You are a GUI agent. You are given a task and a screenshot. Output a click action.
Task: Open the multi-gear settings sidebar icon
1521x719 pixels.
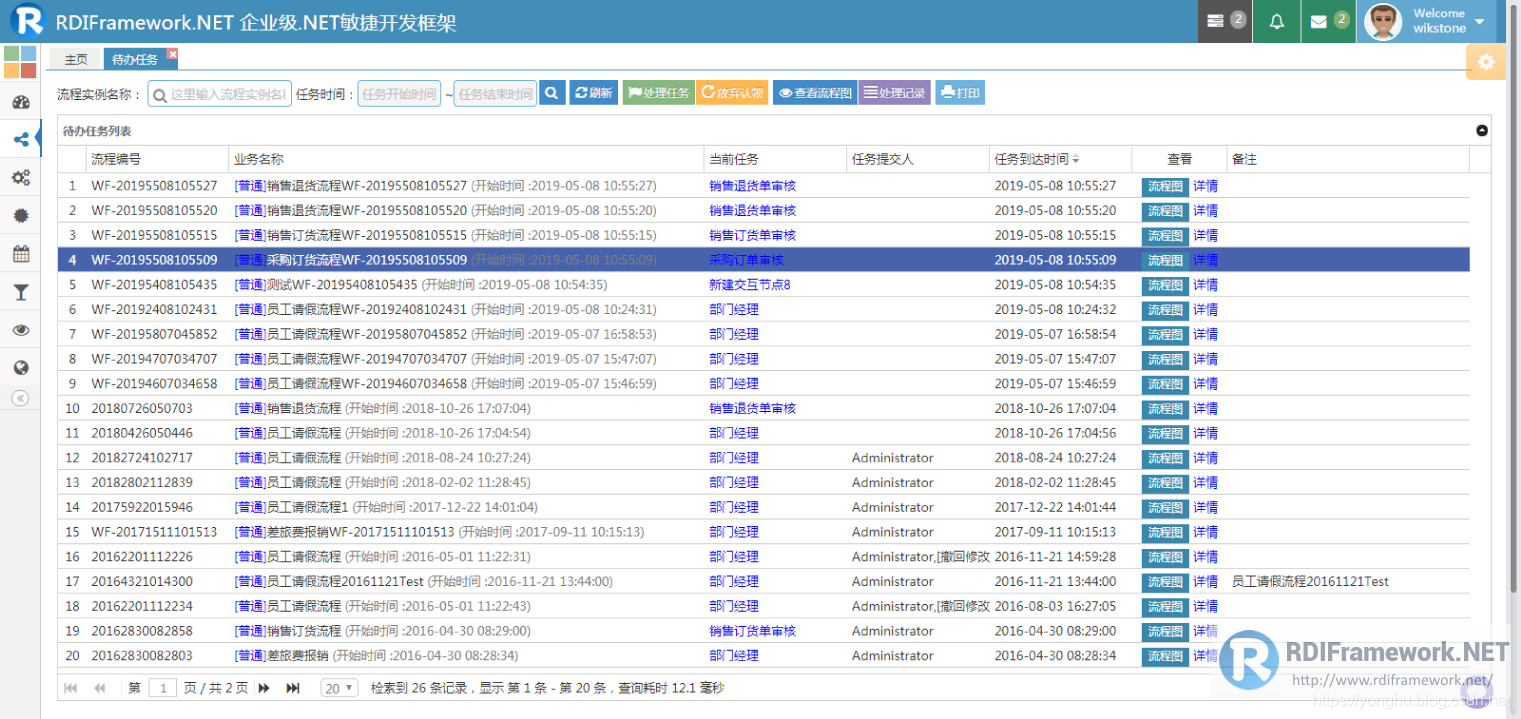point(20,178)
